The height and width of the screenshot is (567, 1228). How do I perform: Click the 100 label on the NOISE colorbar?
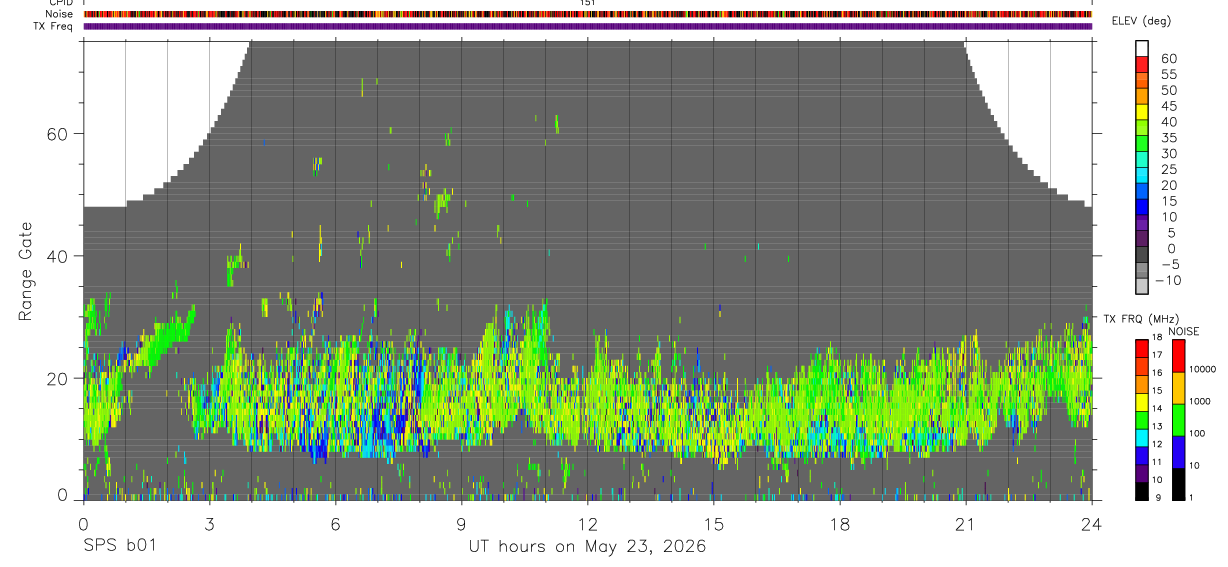tap(1198, 433)
